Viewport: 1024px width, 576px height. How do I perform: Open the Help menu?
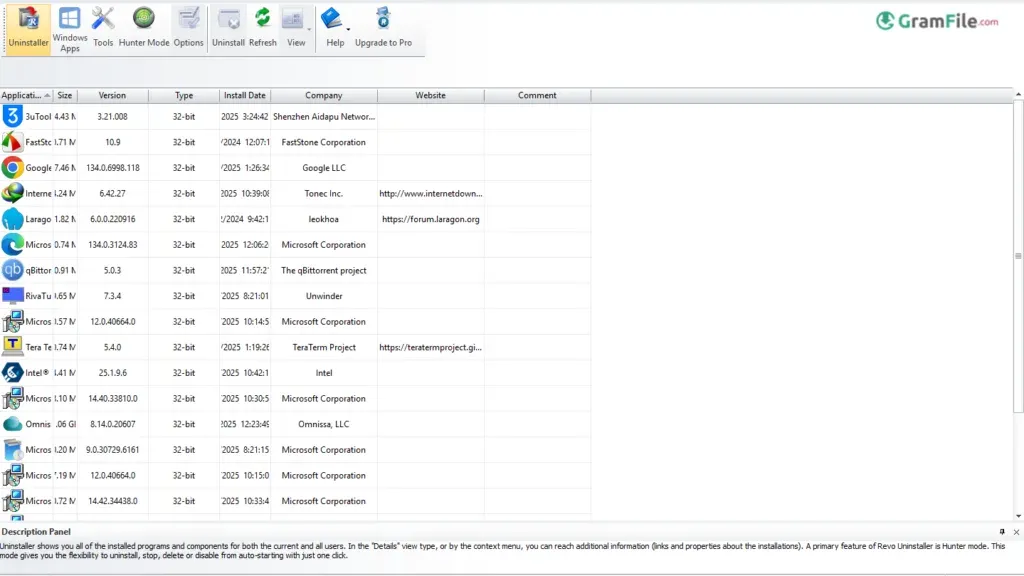(335, 29)
